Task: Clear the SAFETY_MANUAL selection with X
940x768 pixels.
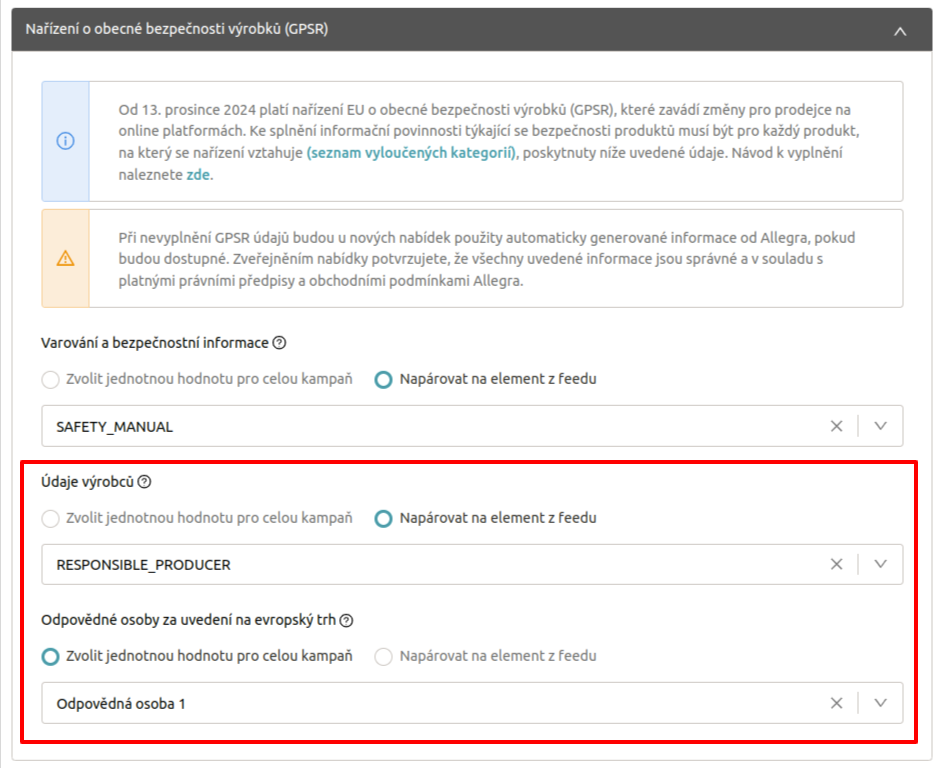Action: click(836, 426)
